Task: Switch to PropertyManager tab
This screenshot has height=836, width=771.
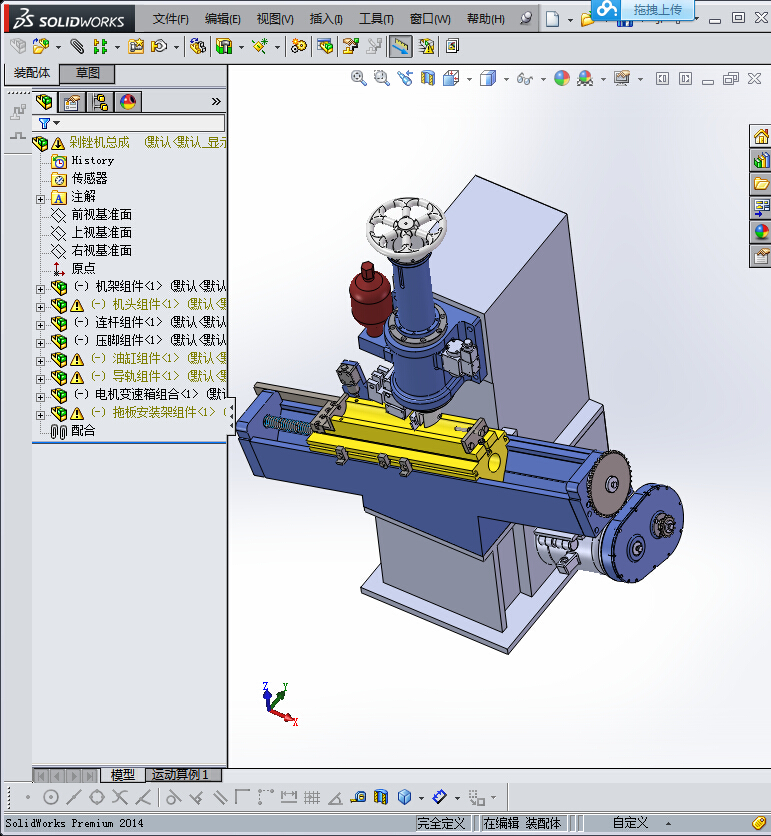Action: (x=71, y=101)
